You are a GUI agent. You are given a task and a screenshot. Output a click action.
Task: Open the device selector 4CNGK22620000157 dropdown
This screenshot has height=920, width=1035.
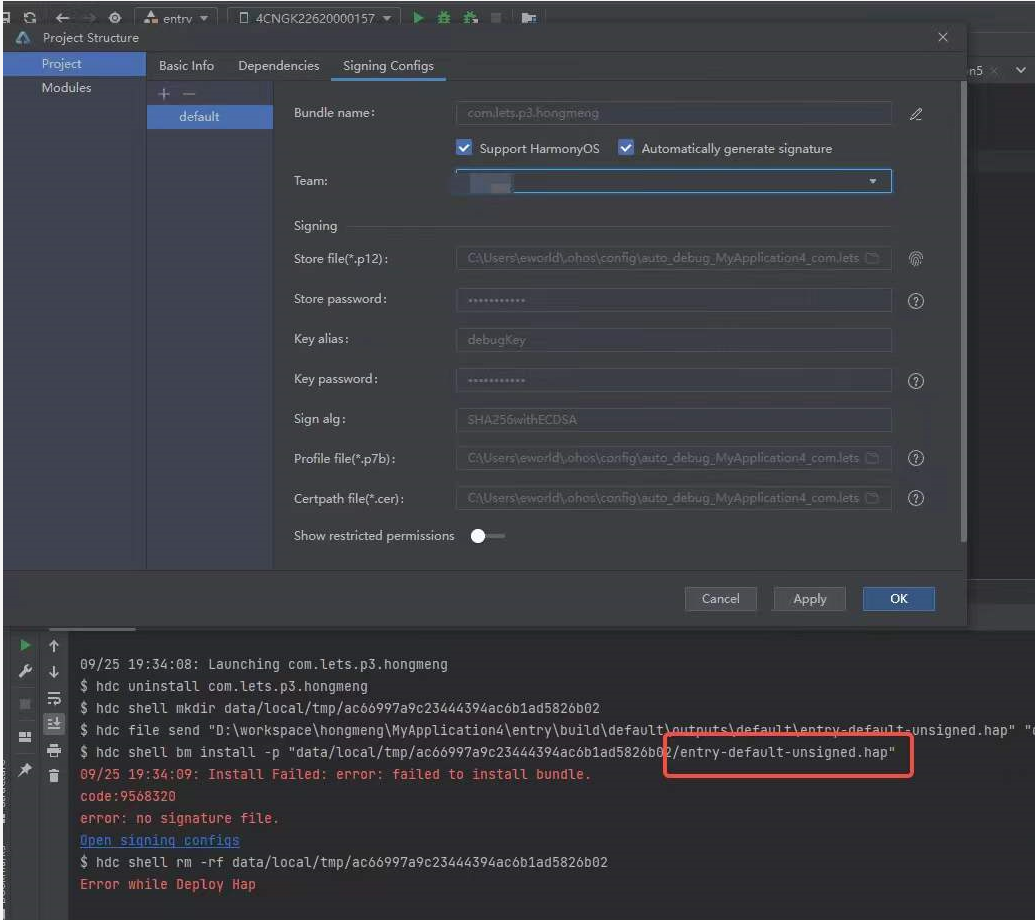coord(314,18)
